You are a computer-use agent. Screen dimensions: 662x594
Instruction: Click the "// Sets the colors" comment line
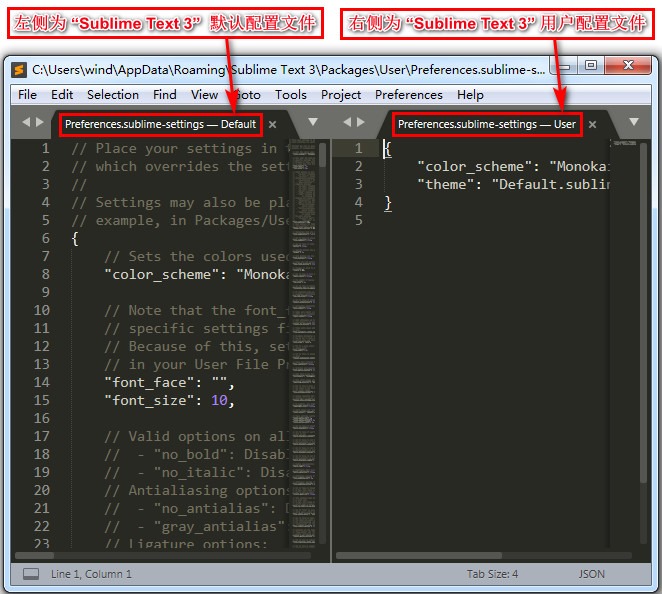point(197,257)
